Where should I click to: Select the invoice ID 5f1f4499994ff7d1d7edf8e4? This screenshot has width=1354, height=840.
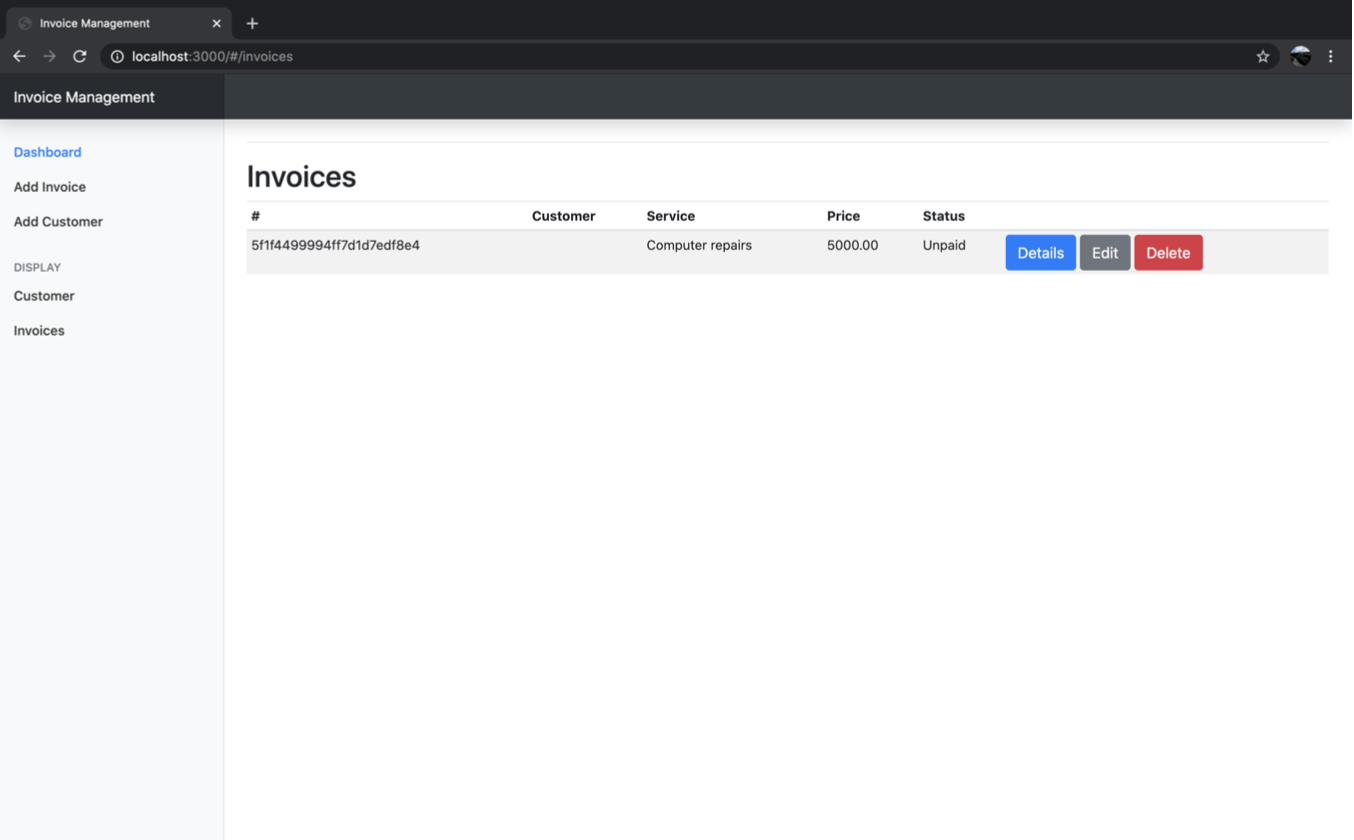click(334, 244)
